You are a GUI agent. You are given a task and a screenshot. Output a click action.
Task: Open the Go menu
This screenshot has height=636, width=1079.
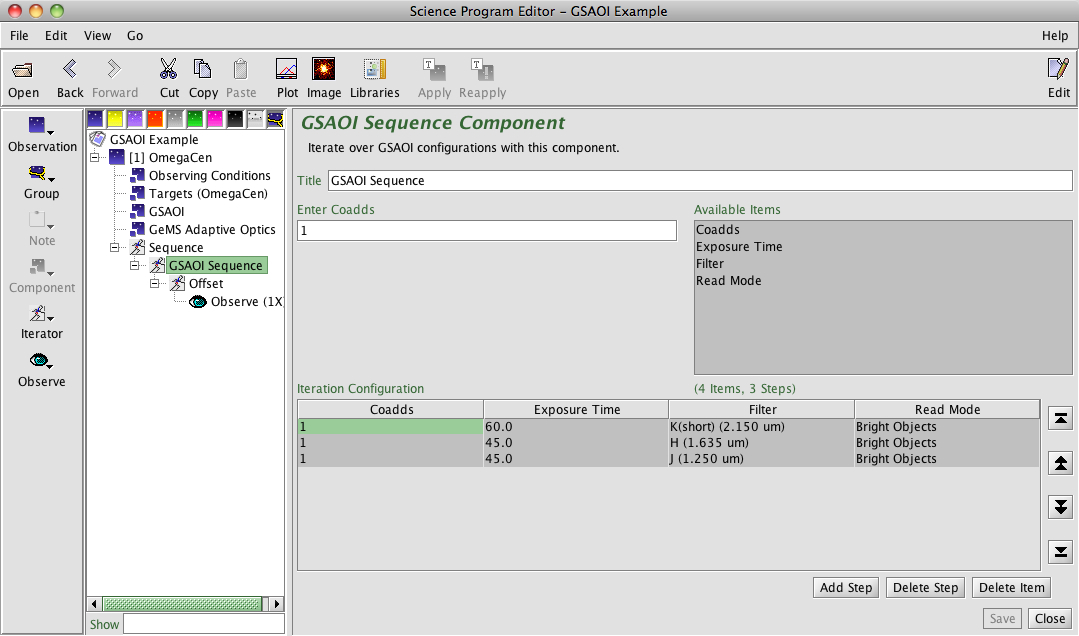[x=135, y=36]
